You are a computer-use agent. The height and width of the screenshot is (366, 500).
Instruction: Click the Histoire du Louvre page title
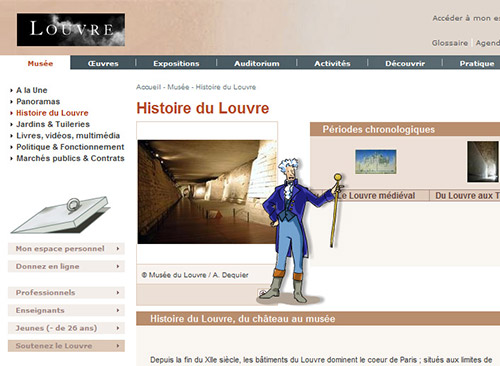click(203, 108)
